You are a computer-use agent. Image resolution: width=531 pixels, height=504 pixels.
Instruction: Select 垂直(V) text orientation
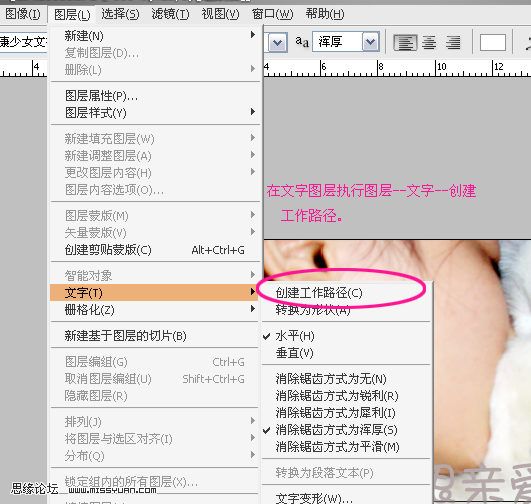pos(294,353)
